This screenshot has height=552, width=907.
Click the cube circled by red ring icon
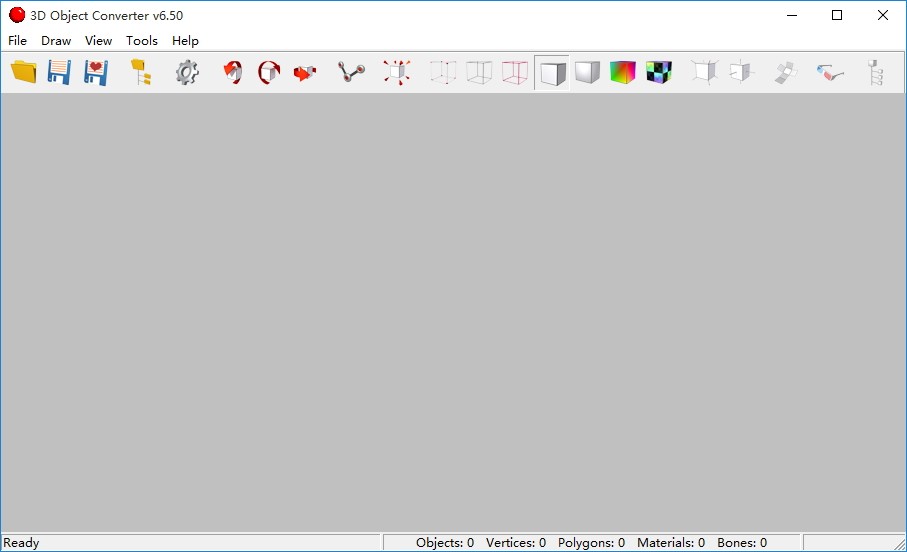point(269,72)
